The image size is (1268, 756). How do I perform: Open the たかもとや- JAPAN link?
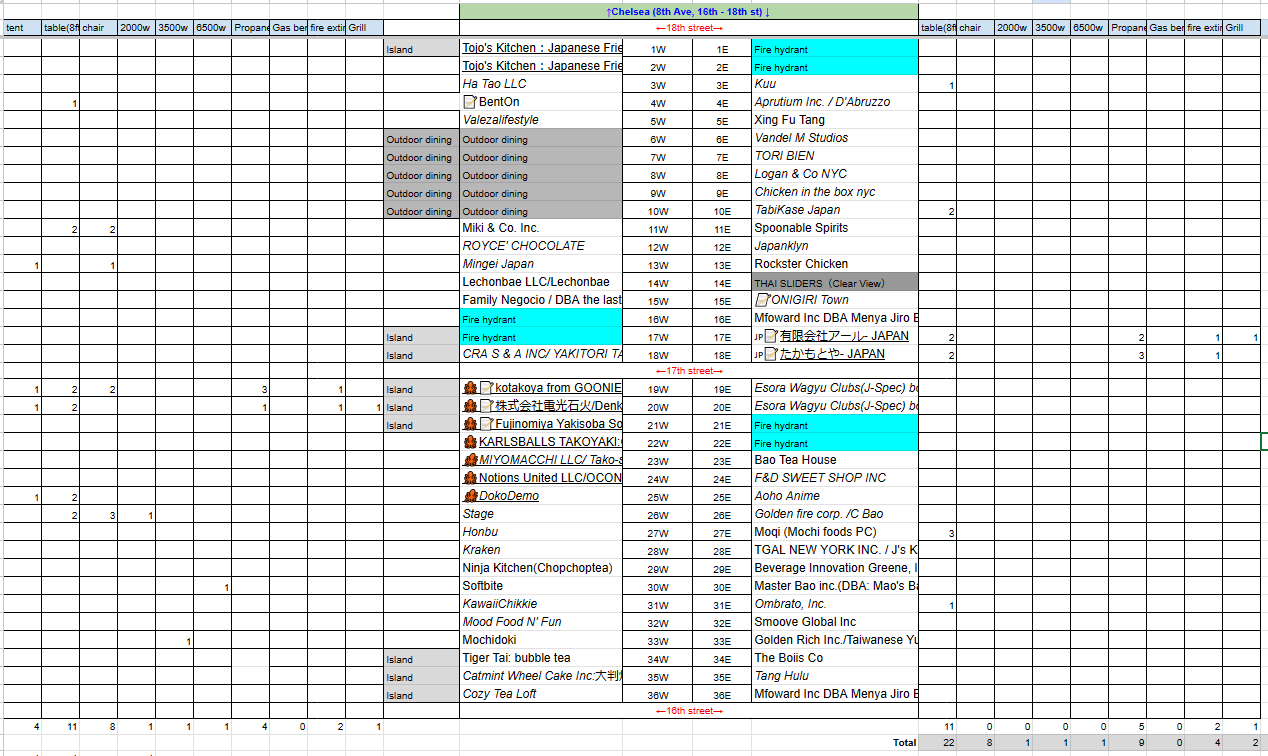[832, 354]
